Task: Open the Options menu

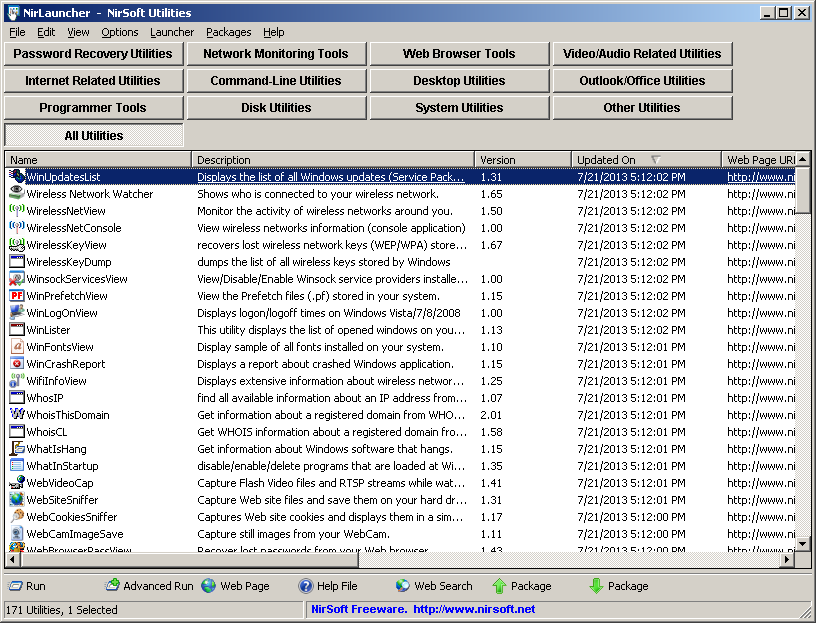Action: click(x=120, y=32)
